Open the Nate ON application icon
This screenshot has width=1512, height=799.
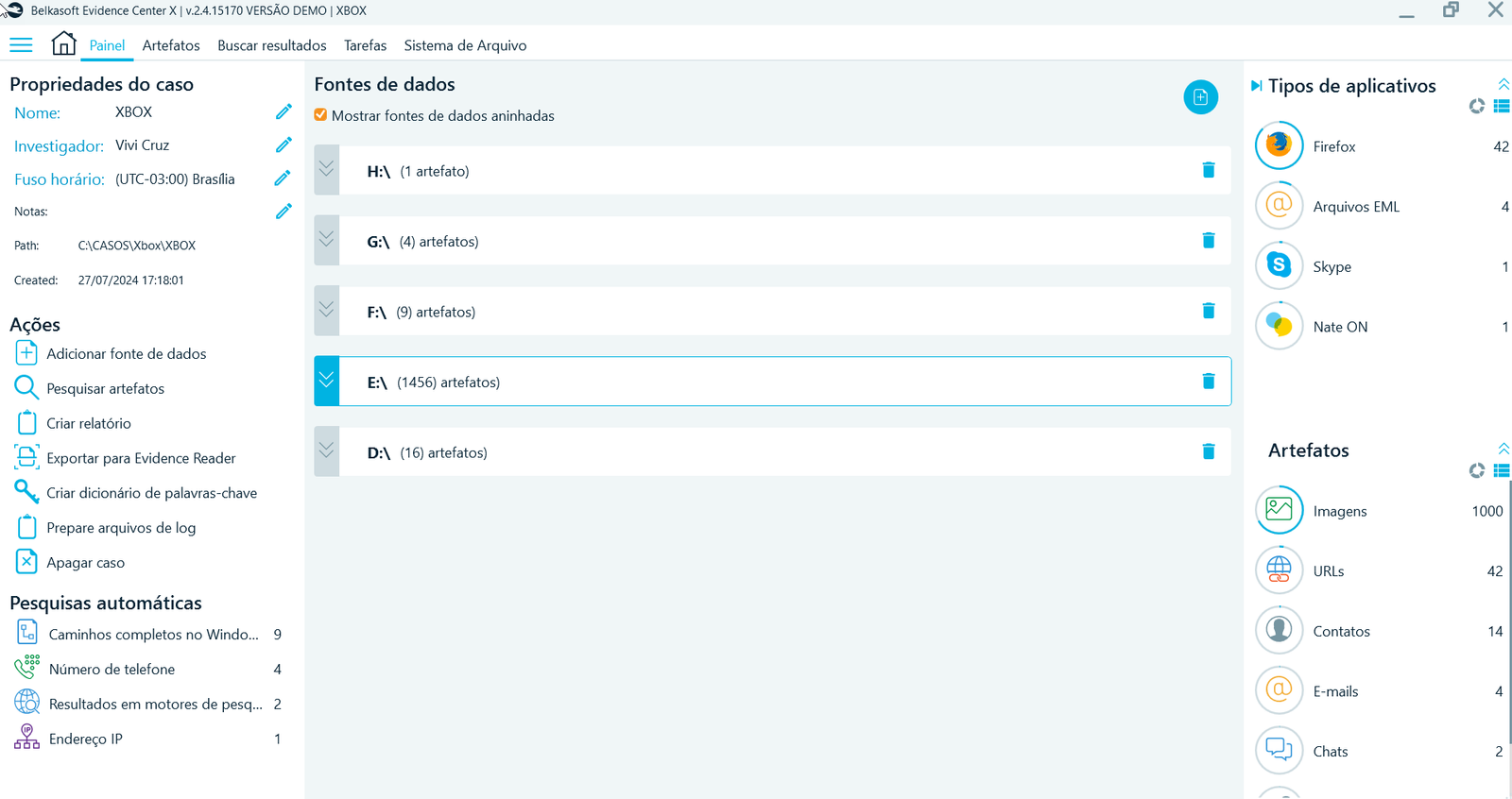(1279, 326)
